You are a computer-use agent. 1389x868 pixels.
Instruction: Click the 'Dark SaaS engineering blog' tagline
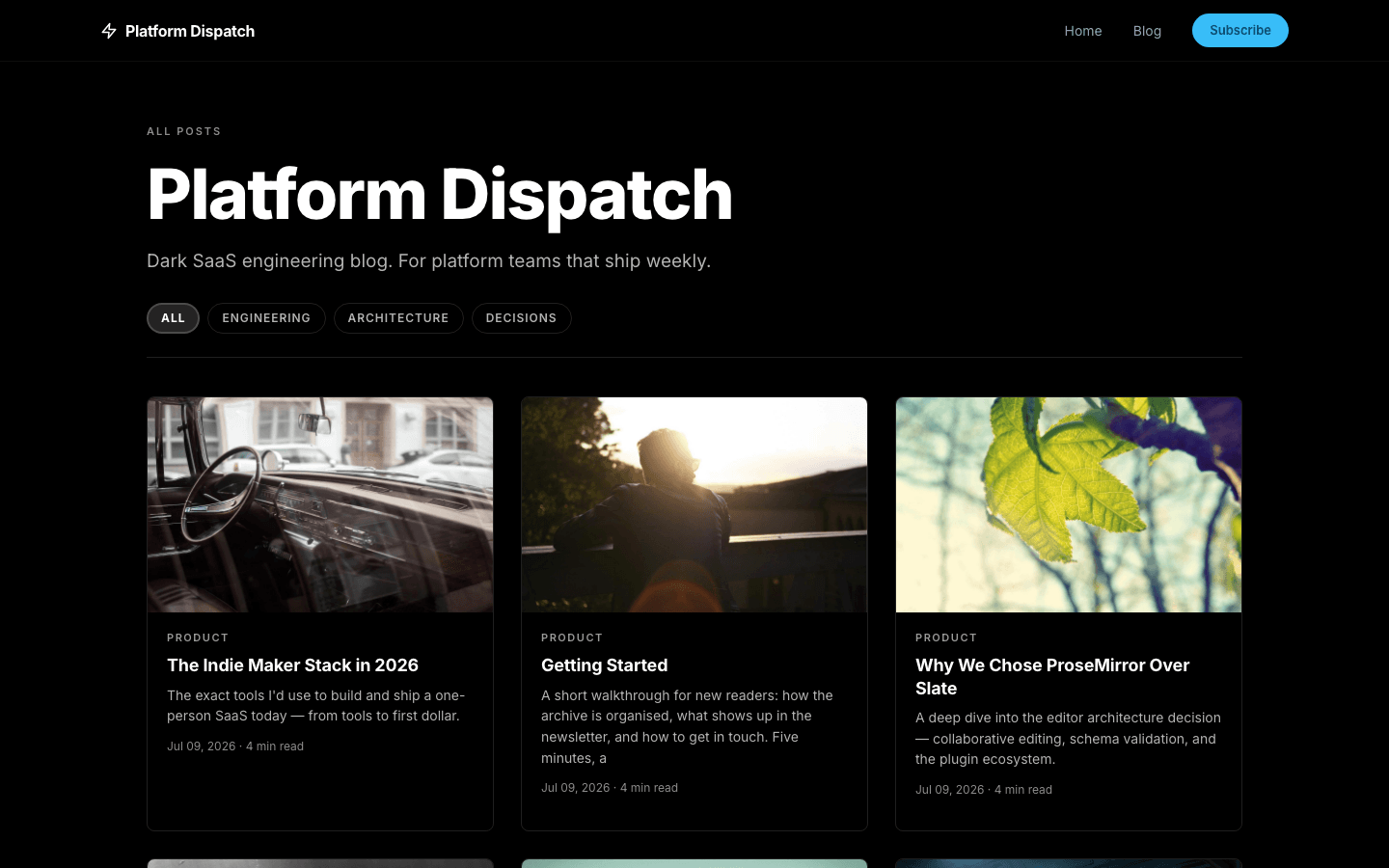(428, 261)
